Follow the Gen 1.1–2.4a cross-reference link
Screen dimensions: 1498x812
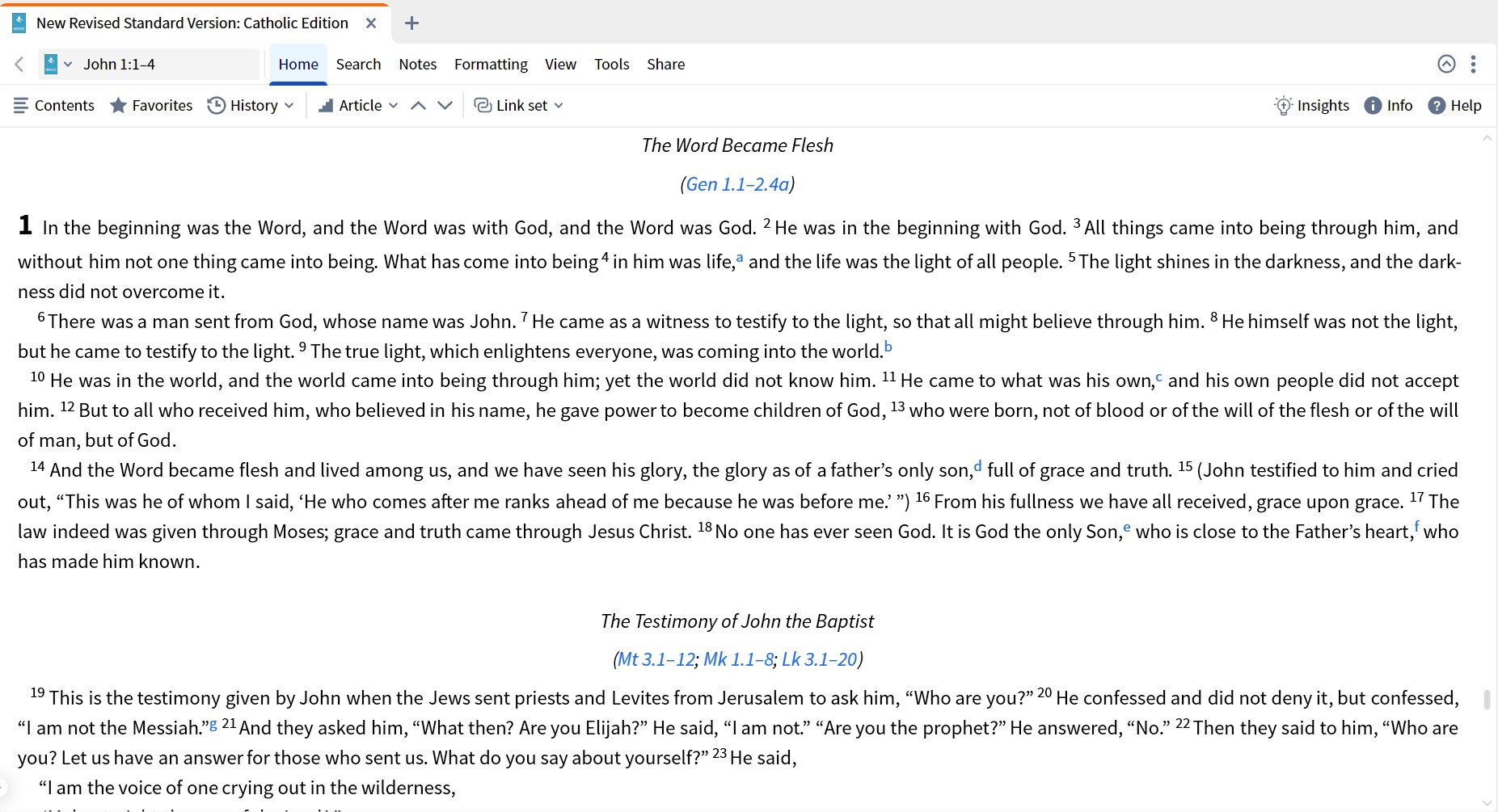coord(737,184)
